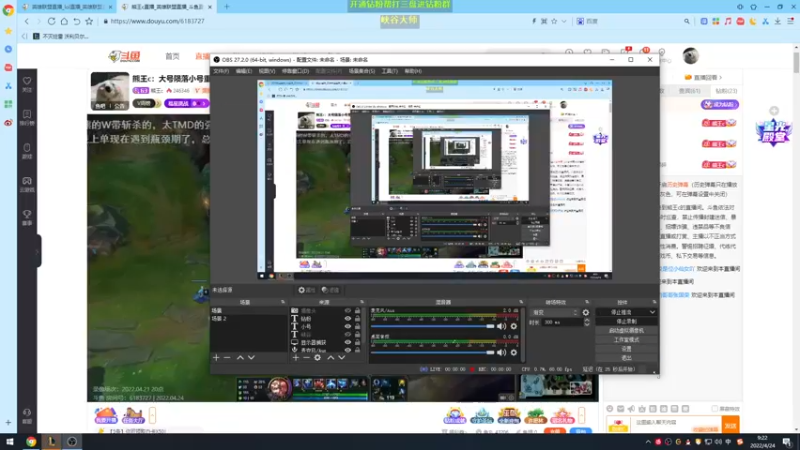800x450 pixels.
Task: Open the OBS Scene Collection menu
Action: 362,71
